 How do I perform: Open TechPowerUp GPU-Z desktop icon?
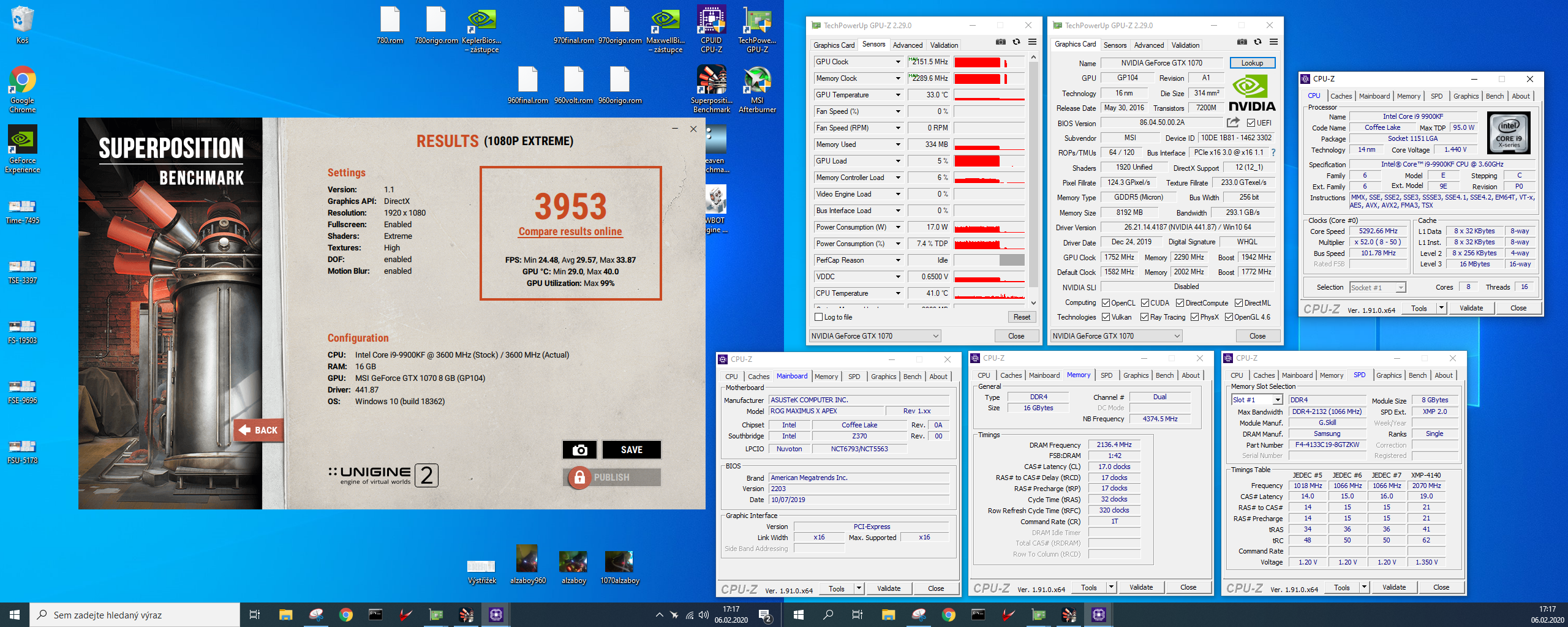[758, 29]
